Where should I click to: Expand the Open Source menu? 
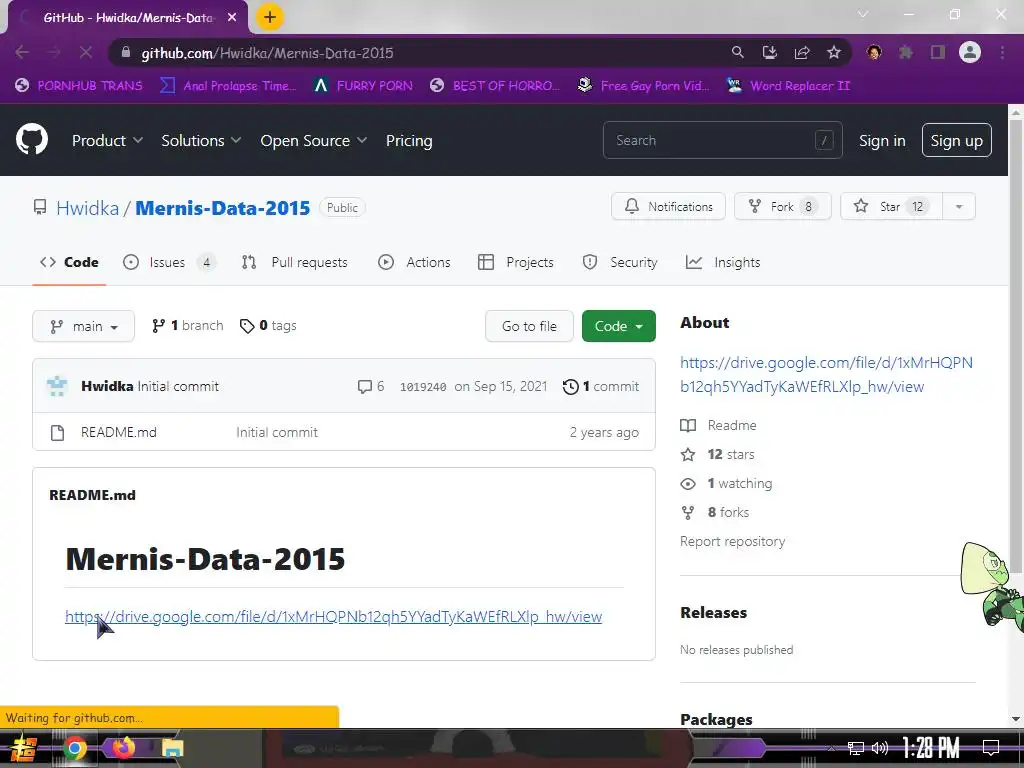coord(313,140)
